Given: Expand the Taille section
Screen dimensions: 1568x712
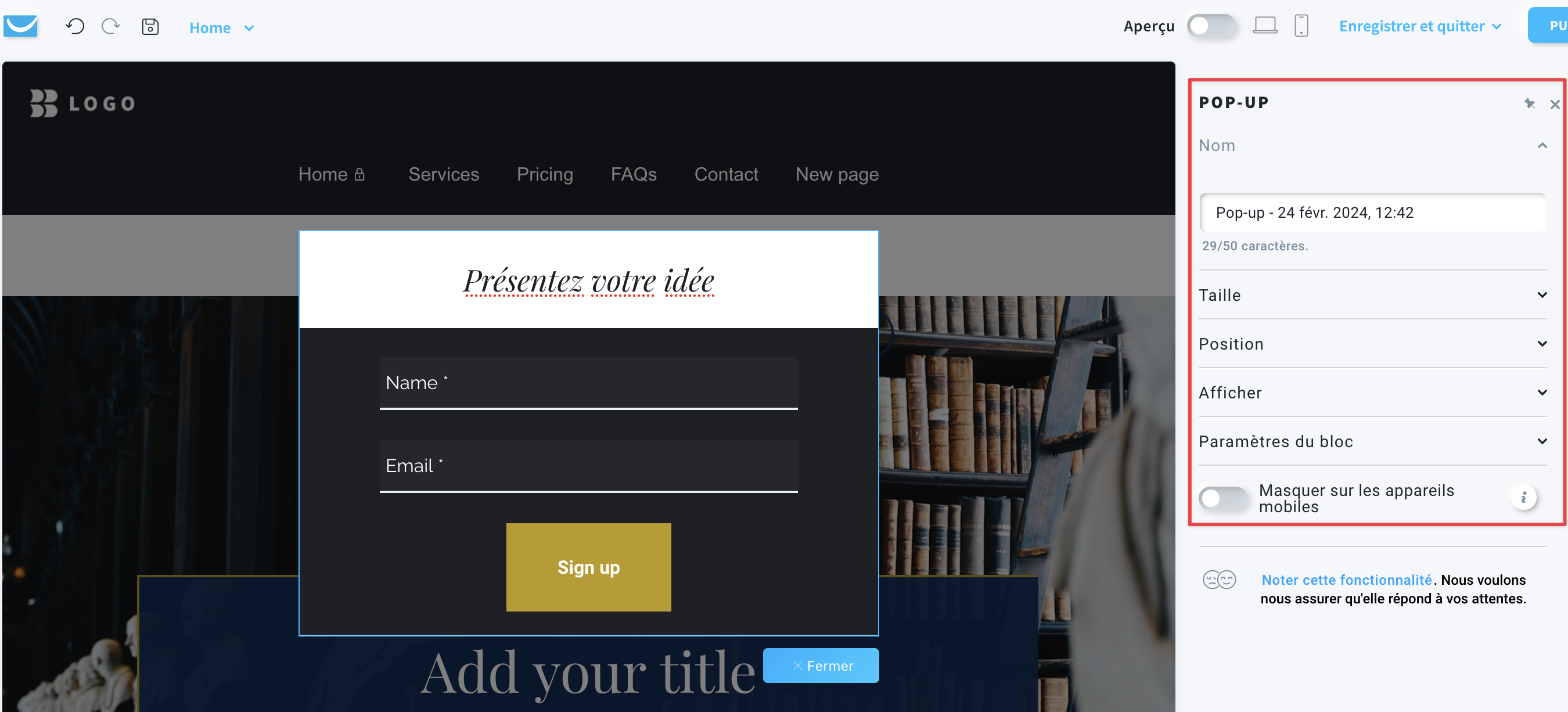Looking at the screenshot, I should point(1372,295).
